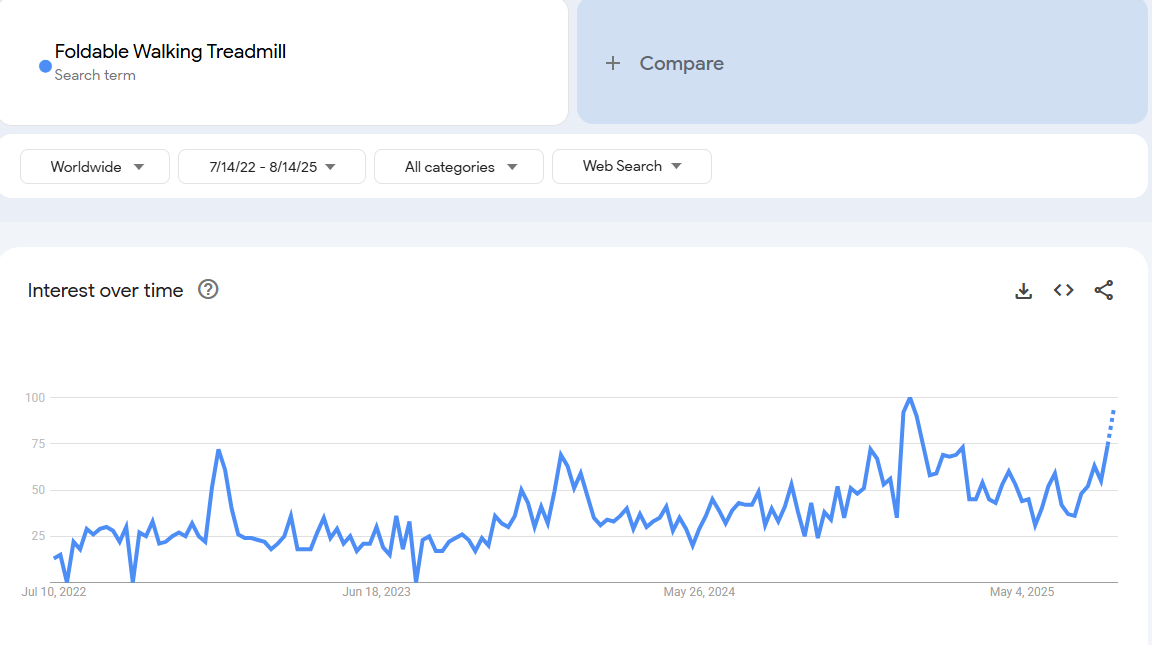1152x645 pixels.
Task: Open the embed code icon for the chart
Action: [1063, 291]
